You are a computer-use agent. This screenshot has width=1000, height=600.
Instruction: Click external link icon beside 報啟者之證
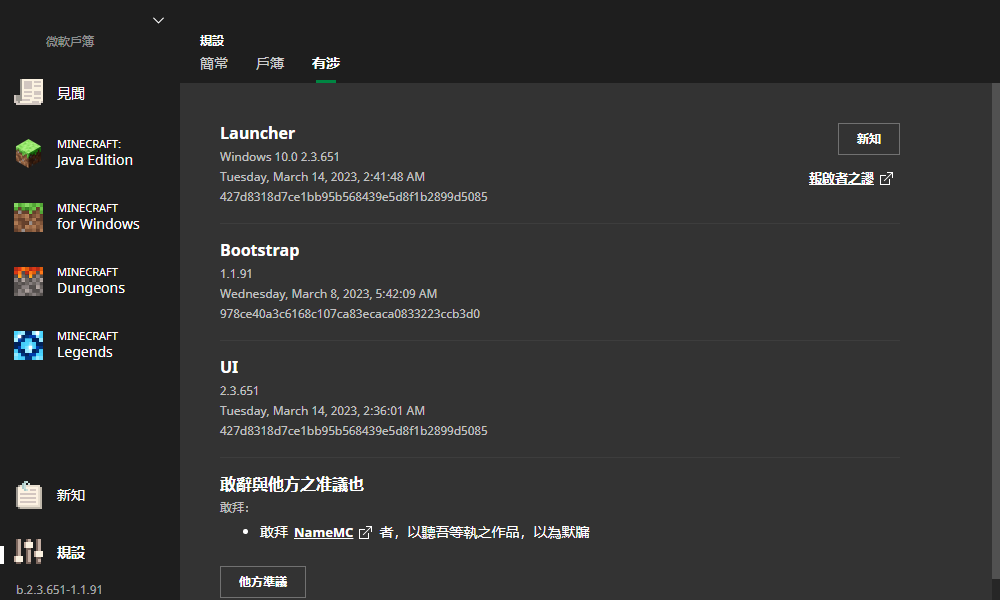[886, 179]
